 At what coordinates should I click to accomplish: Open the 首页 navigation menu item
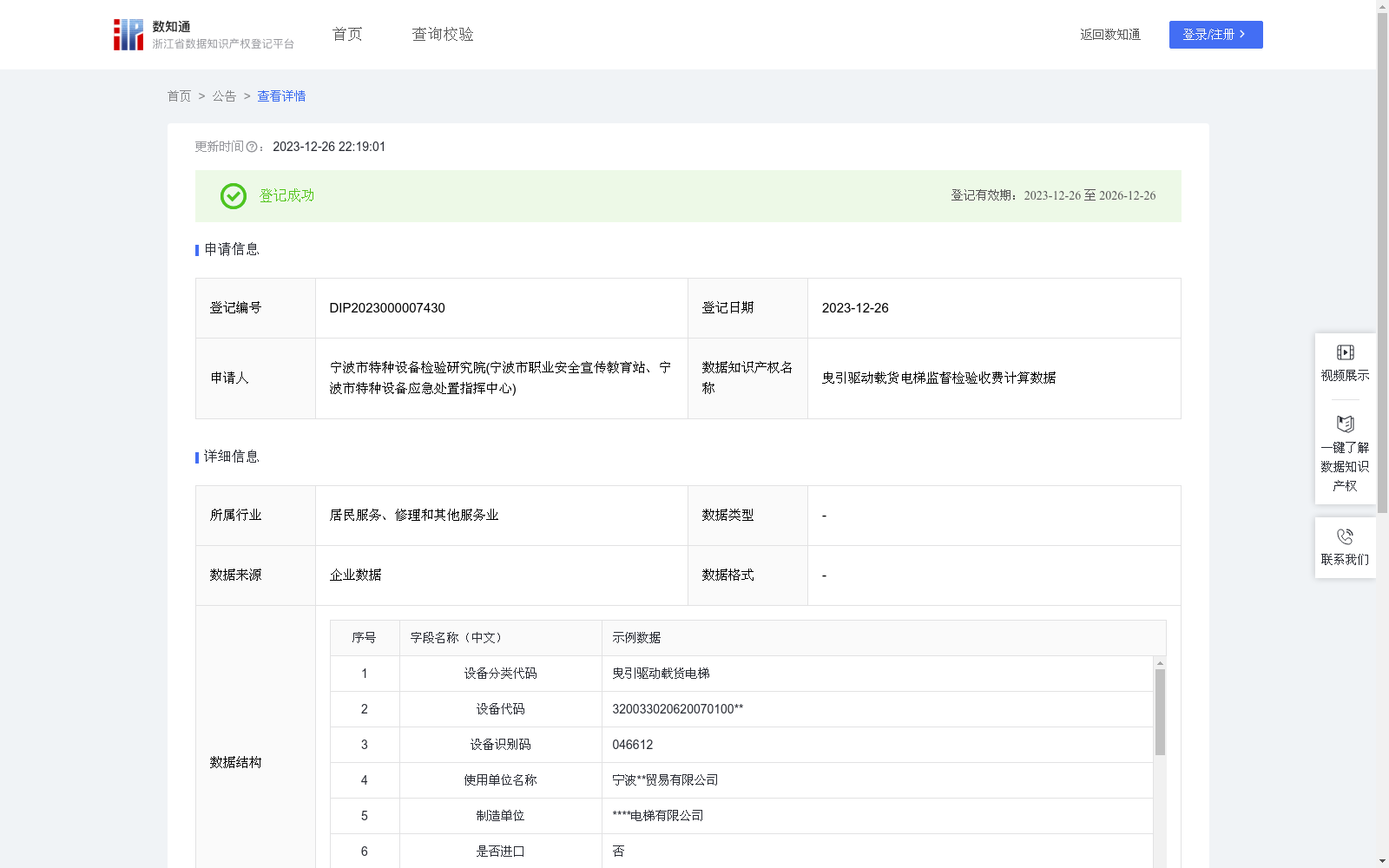pyautogui.click(x=347, y=35)
